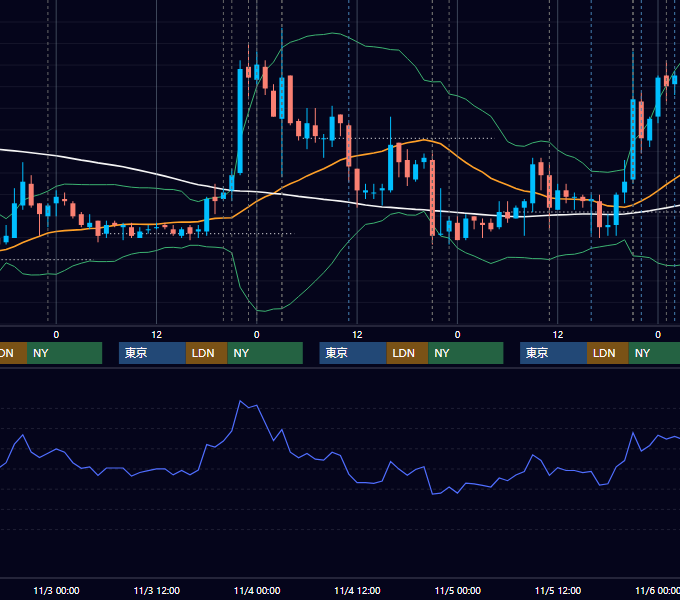Select the long red candlestick before 11/5 00:00
Screen dimensions: 680x600
432,197
